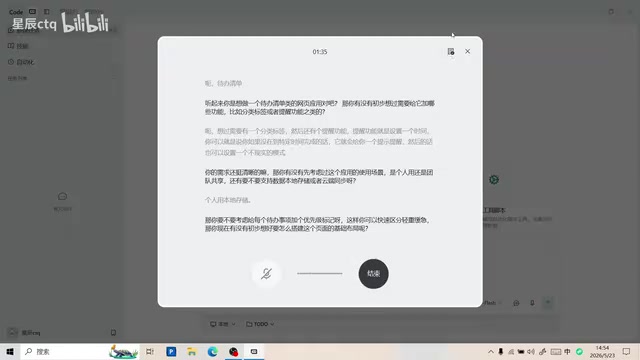Open the blue P app on taskbar

171,351
